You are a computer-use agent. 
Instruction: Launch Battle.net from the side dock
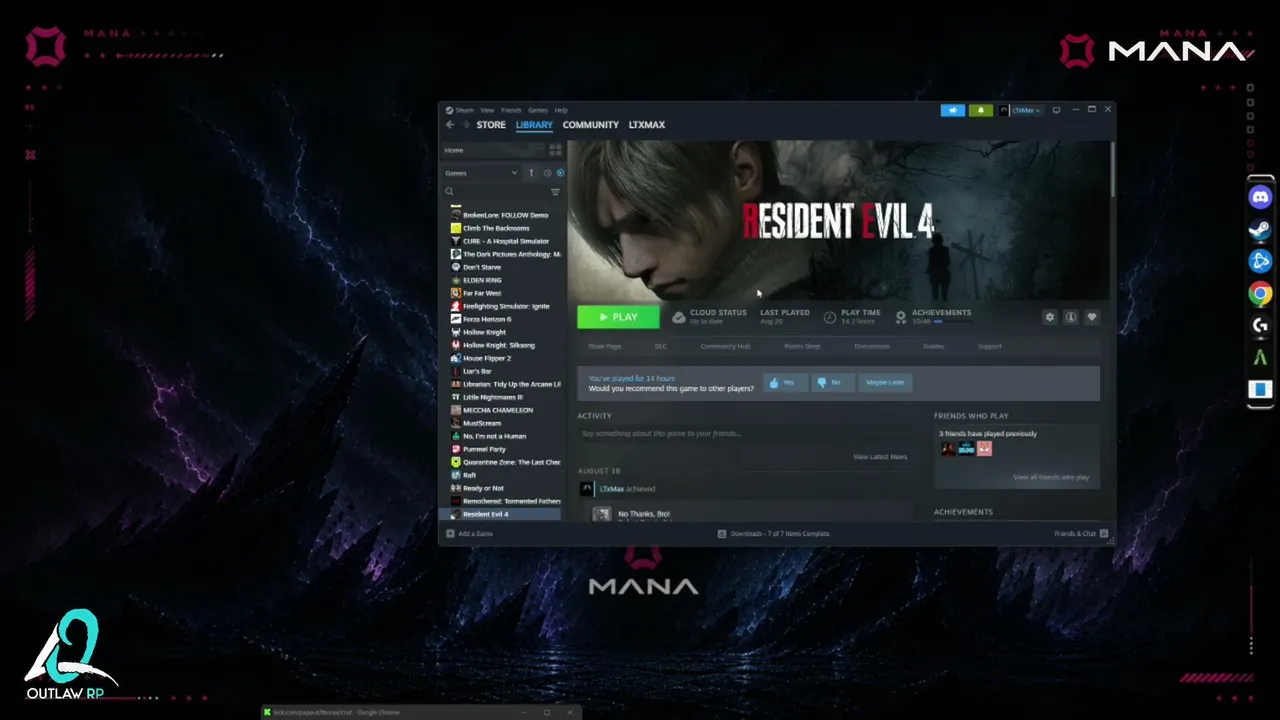[x=1260, y=261]
